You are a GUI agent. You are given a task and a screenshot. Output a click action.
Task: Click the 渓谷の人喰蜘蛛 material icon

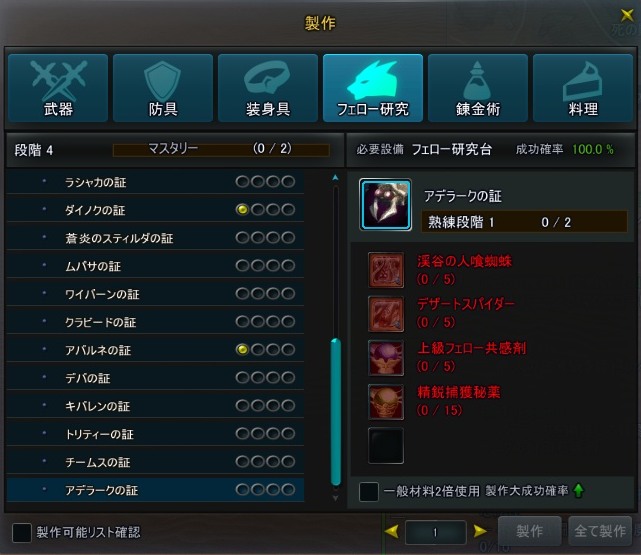coord(386,270)
